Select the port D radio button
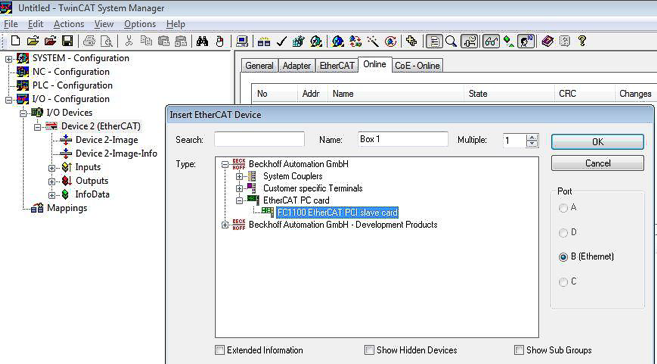 pyautogui.click(x=563, y=232)
